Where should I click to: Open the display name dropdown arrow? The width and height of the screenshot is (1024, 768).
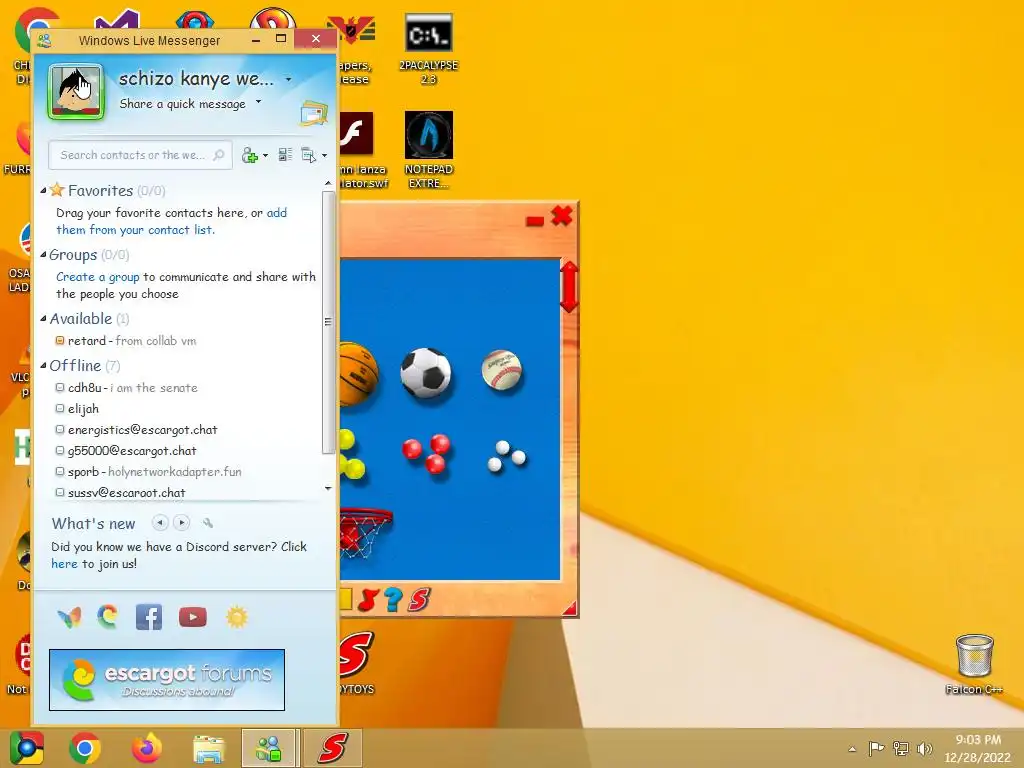point(288,80)
